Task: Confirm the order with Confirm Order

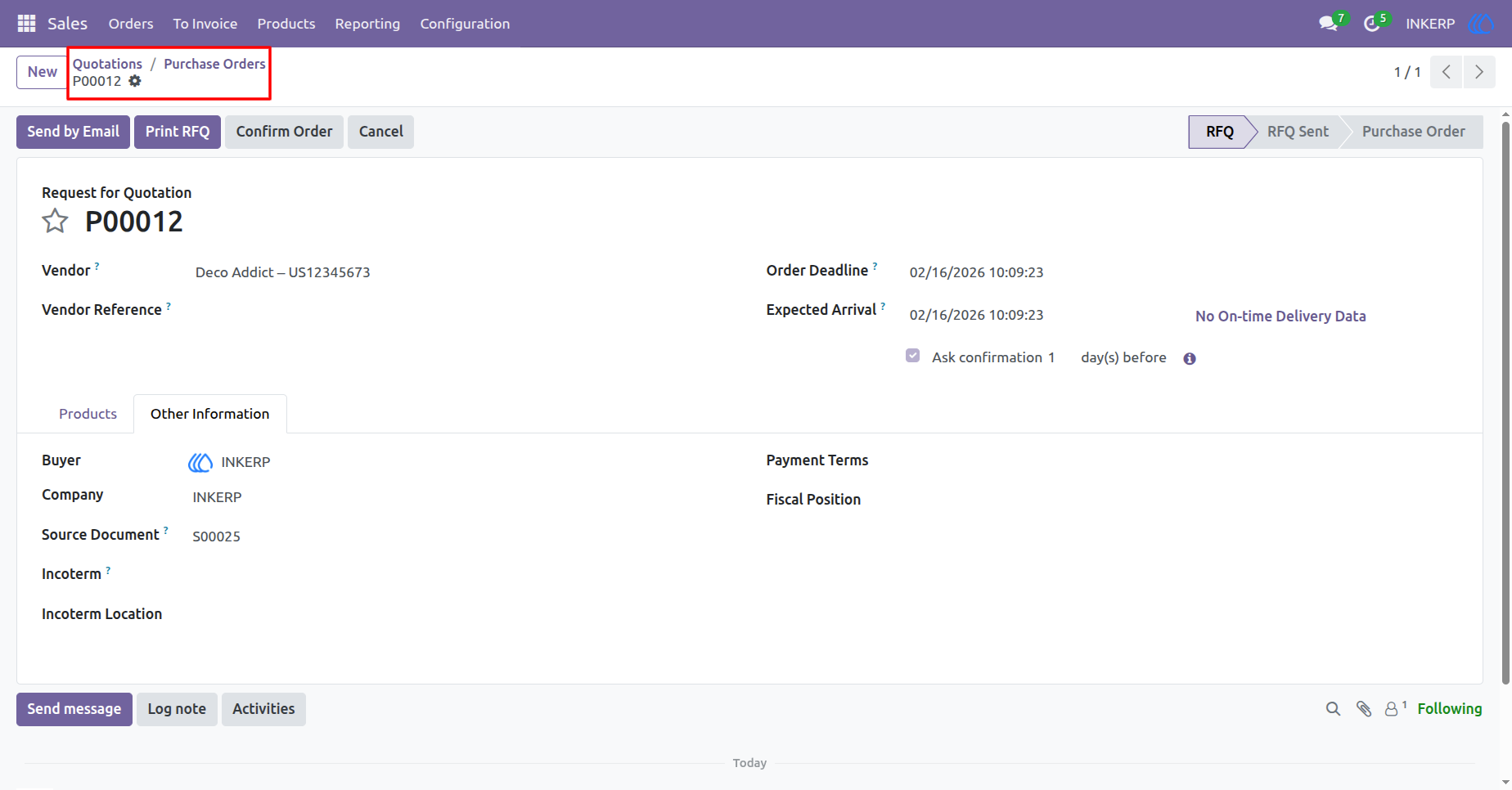Action: tap(284, 132)
